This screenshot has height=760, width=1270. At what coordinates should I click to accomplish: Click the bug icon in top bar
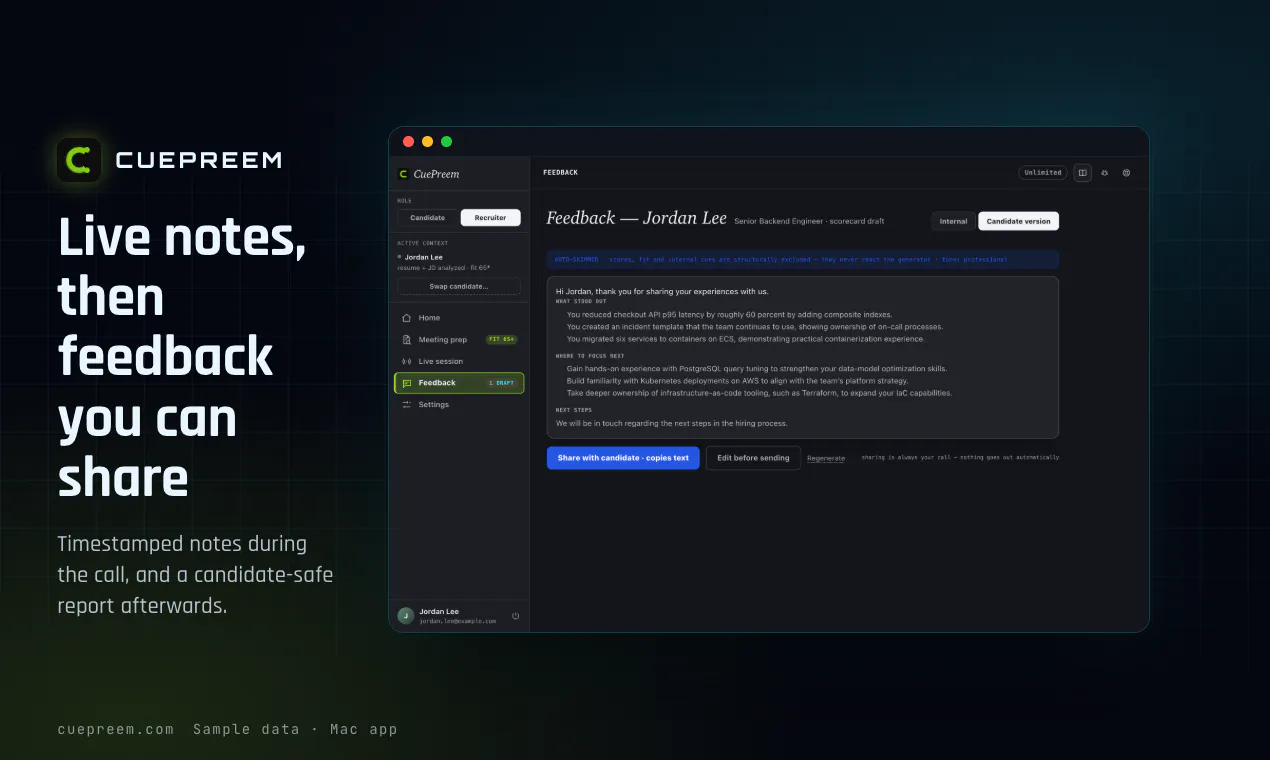[1105, 173]
